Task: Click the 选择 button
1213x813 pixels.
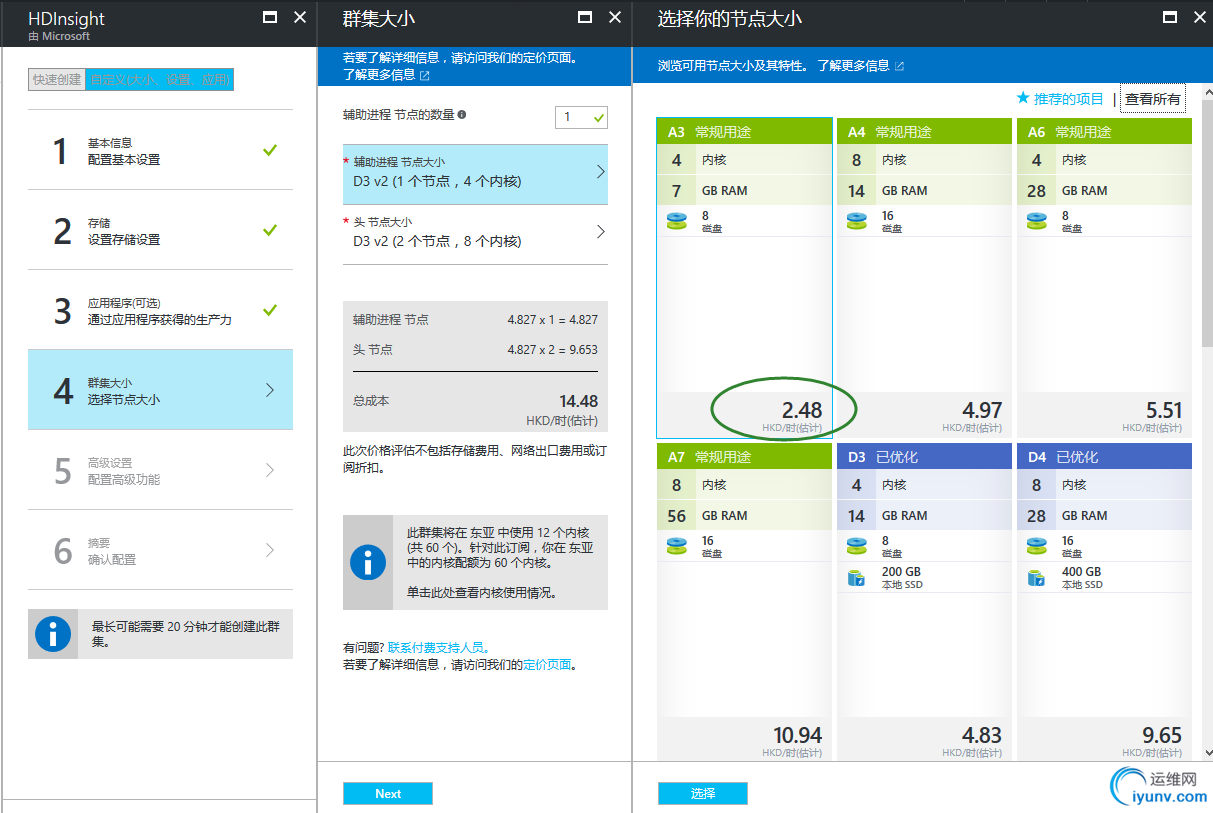Action: click(x=703, y=793)
